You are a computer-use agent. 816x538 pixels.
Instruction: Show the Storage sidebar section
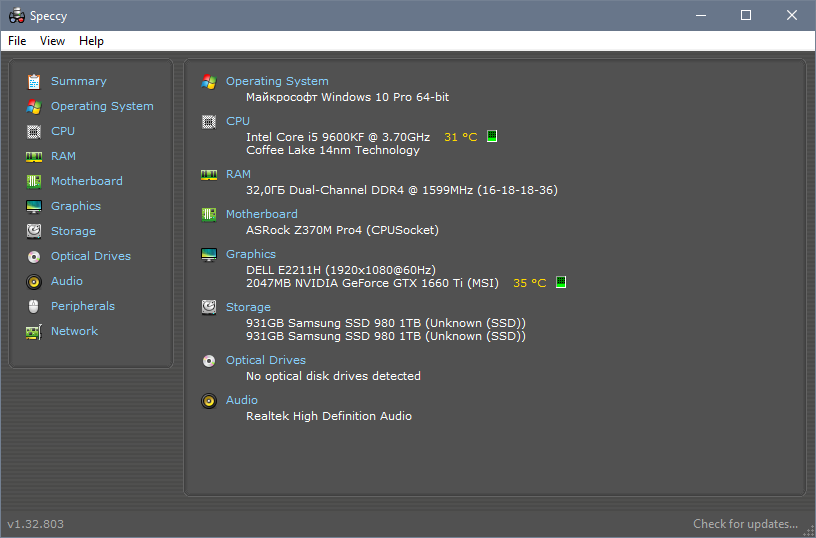73,231
